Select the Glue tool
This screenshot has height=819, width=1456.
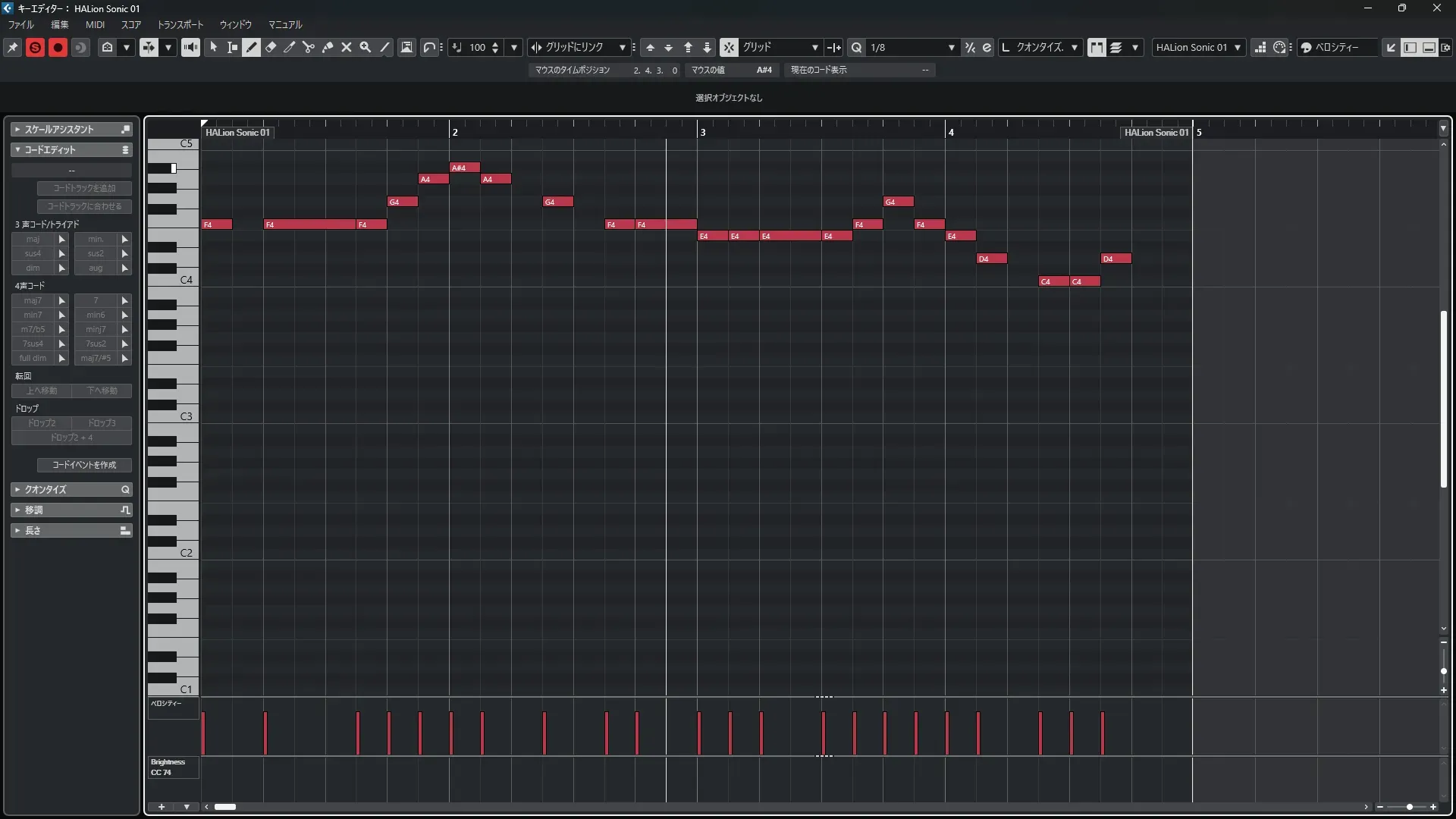[x=328, y=47]
